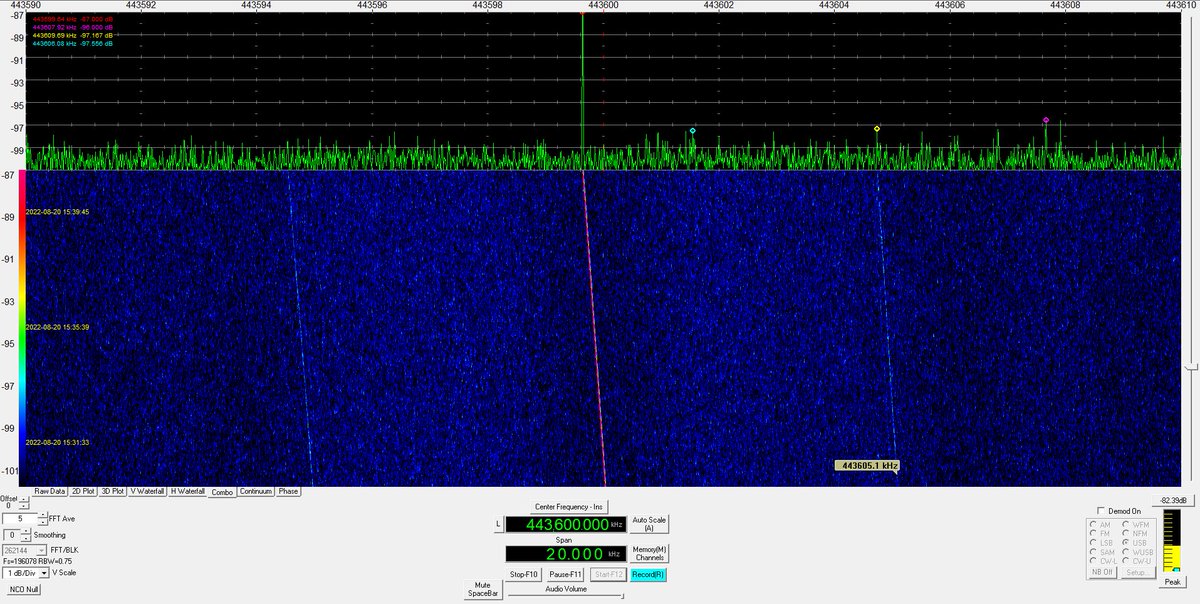Select the USB demodulation radio button

1126,542
